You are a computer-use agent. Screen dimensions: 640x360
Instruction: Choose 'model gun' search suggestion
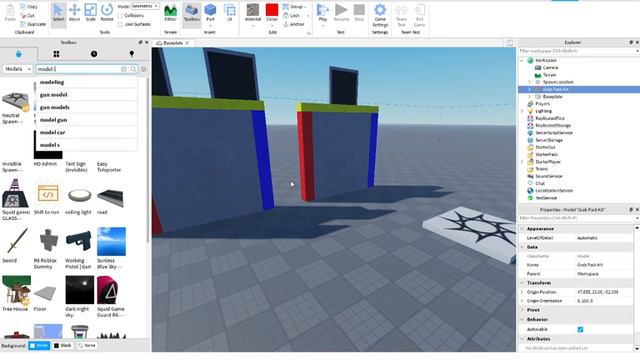87,120
